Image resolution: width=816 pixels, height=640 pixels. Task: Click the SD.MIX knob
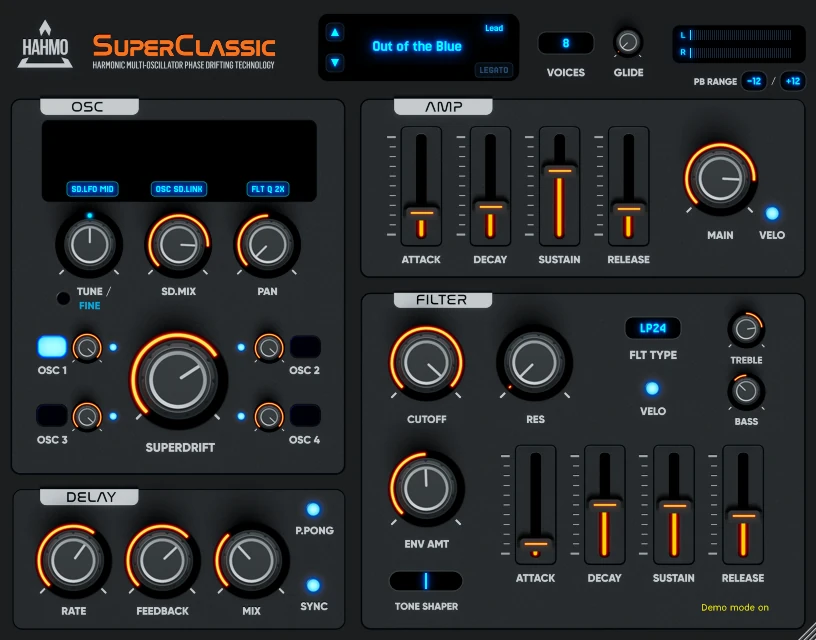click(x=178, y=245)
